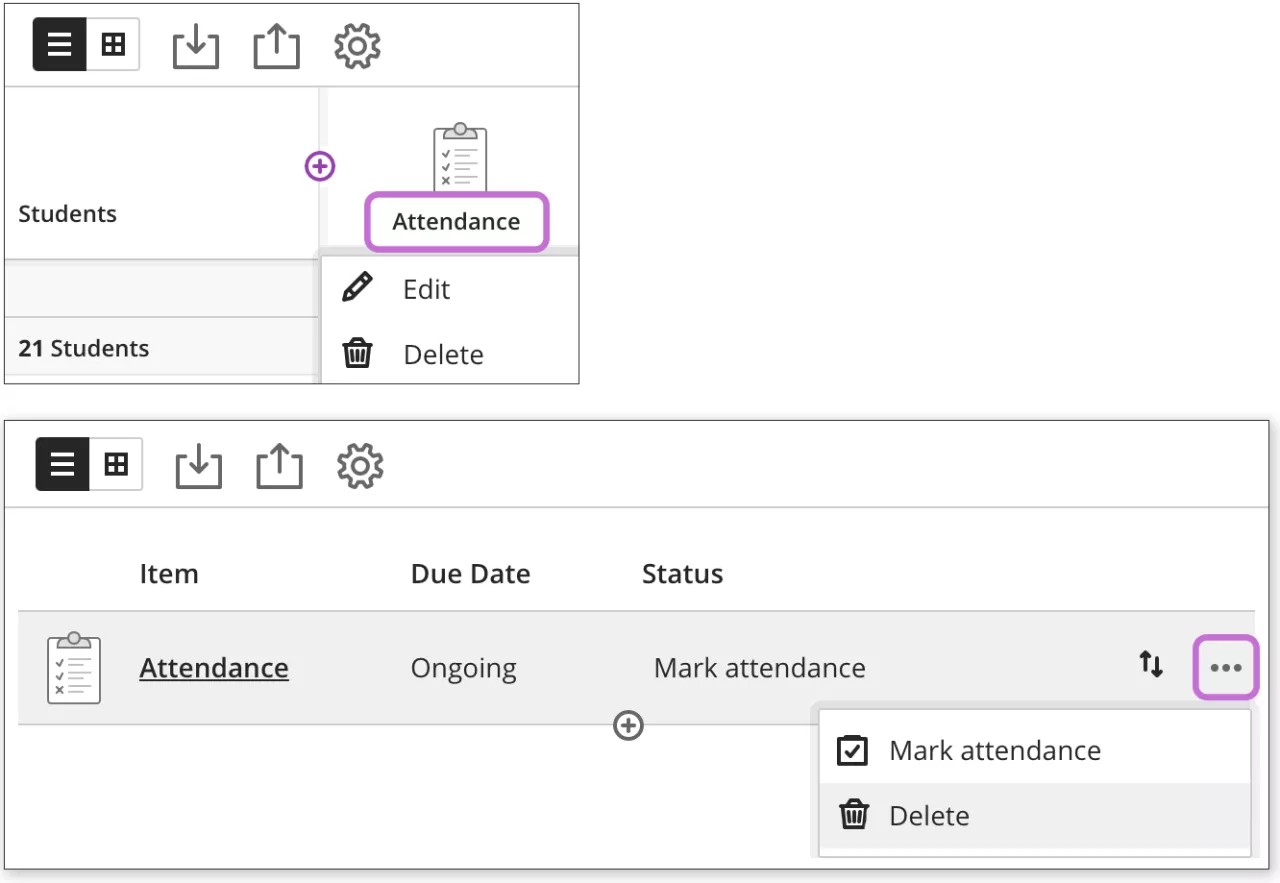Click the plus icon to add a new item
The height and width of the screenshot is (883, 1280).
coord(628,726)
